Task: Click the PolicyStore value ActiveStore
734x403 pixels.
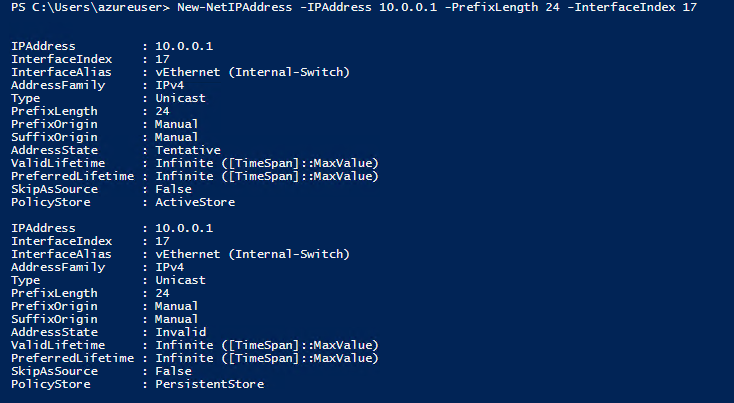Action: coord(195,202)
